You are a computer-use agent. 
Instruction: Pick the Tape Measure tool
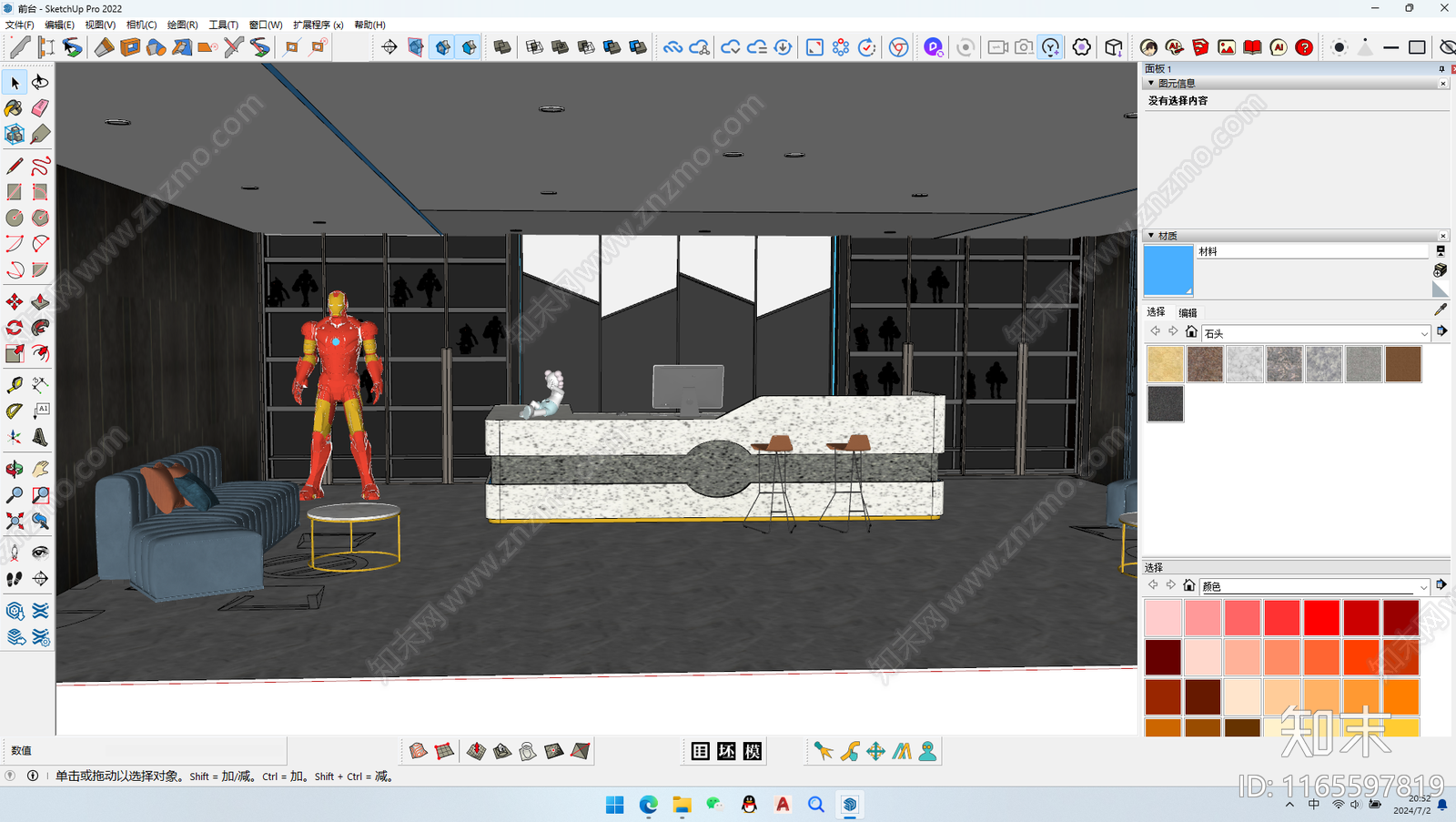15,385
